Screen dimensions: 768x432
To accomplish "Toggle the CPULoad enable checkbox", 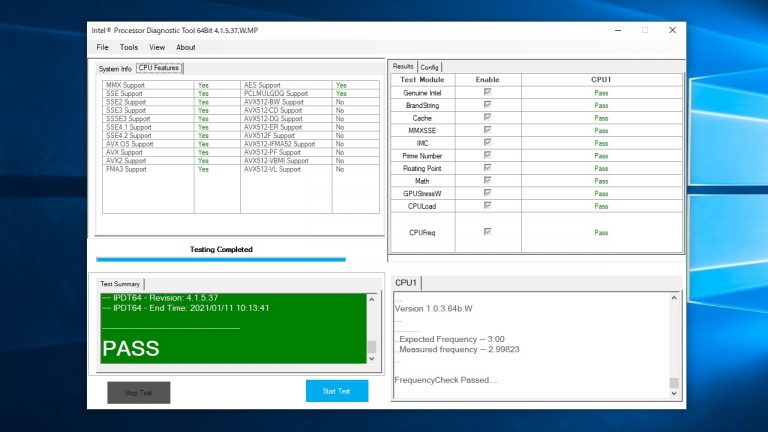I will tap(487, 206).
